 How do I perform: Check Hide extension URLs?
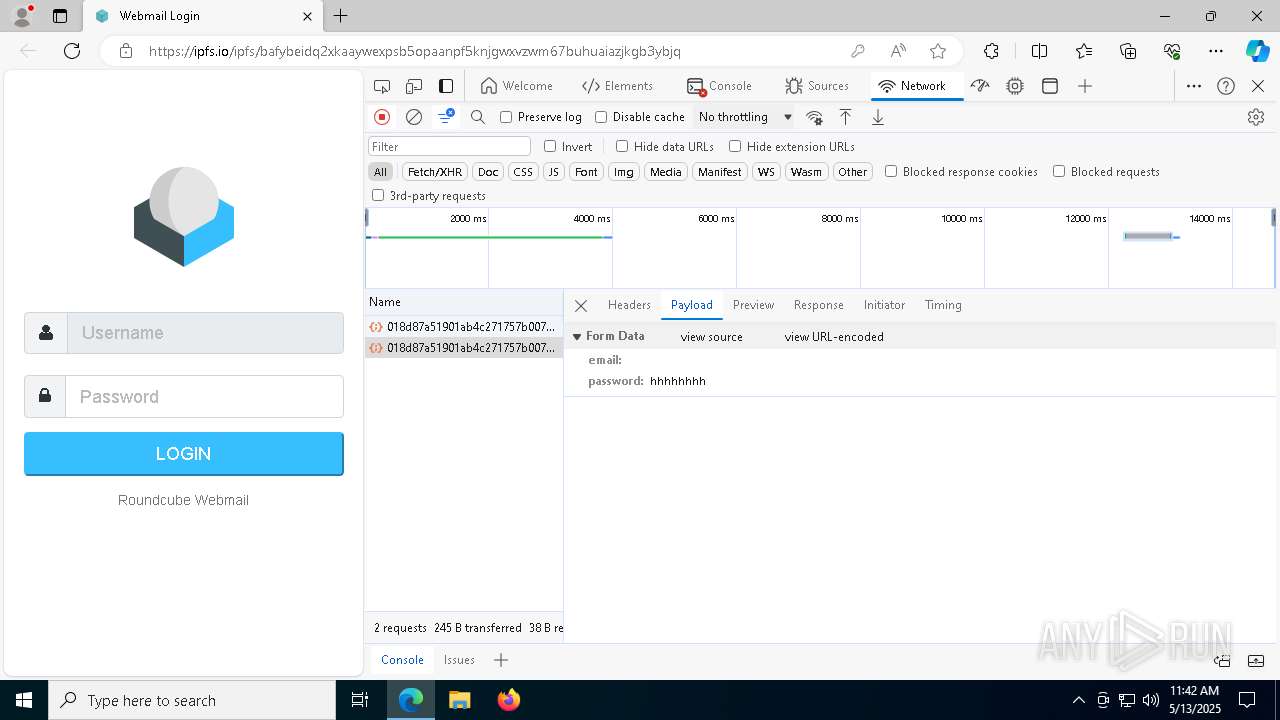point(735,146)
